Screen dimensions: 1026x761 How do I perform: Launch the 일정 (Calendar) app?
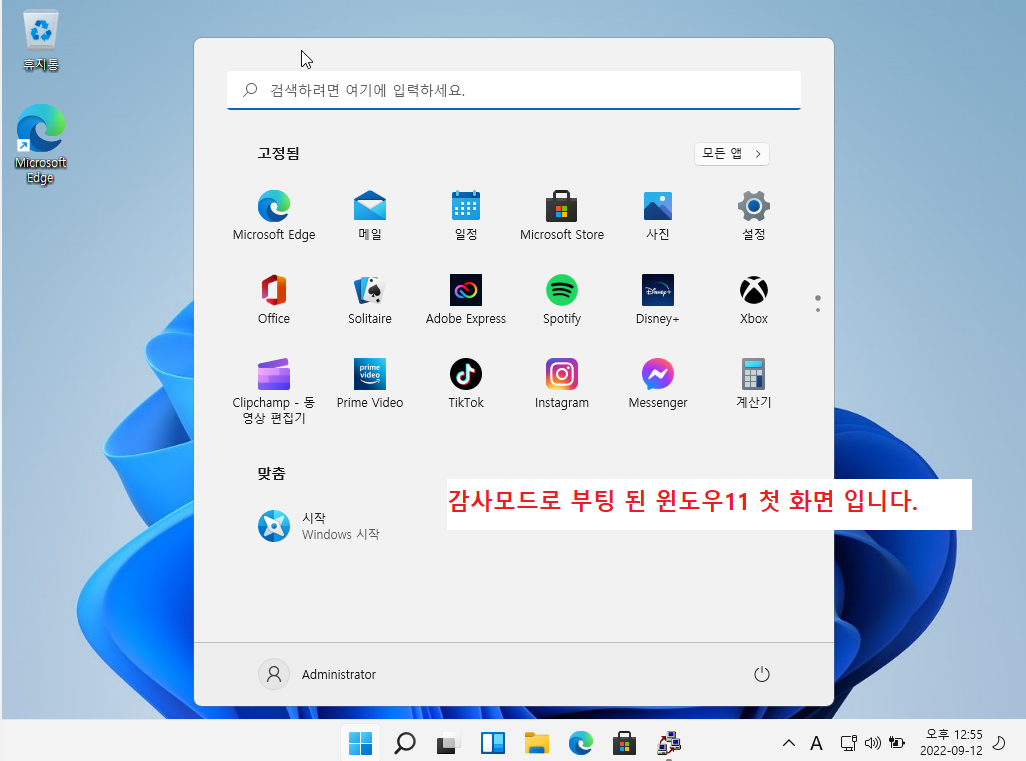[466, 216]
